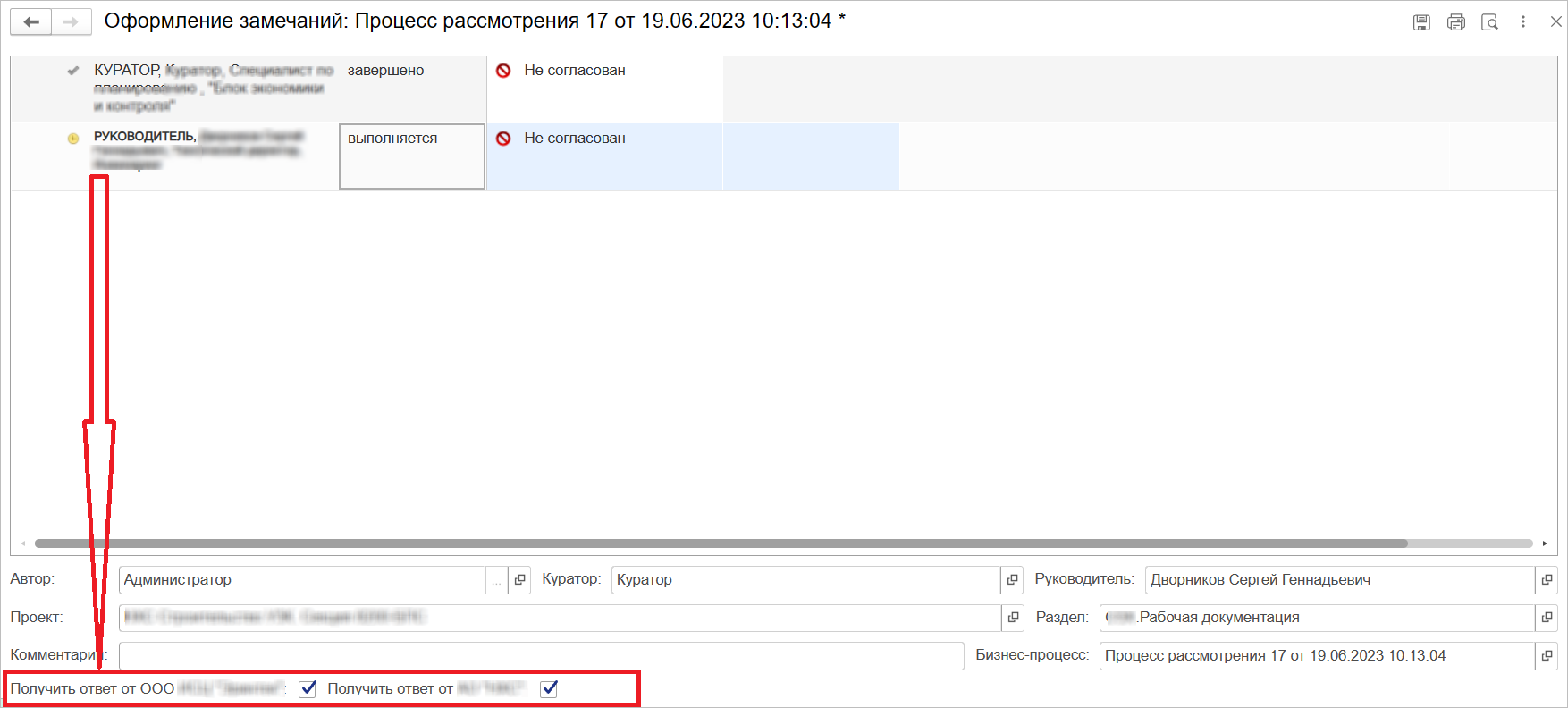The image size is (1568, 708).
Task: Open print preview icon in title bar
Action: tap(1489, 22)
